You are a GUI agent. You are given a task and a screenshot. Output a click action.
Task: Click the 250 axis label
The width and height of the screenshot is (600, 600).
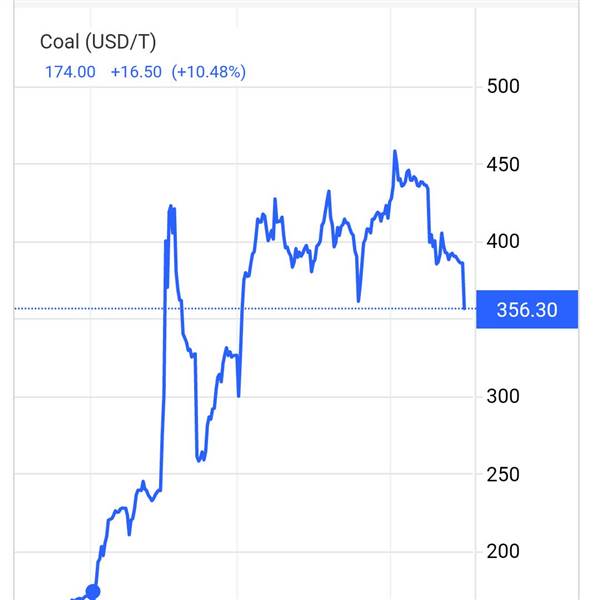(x=503, y=474)
